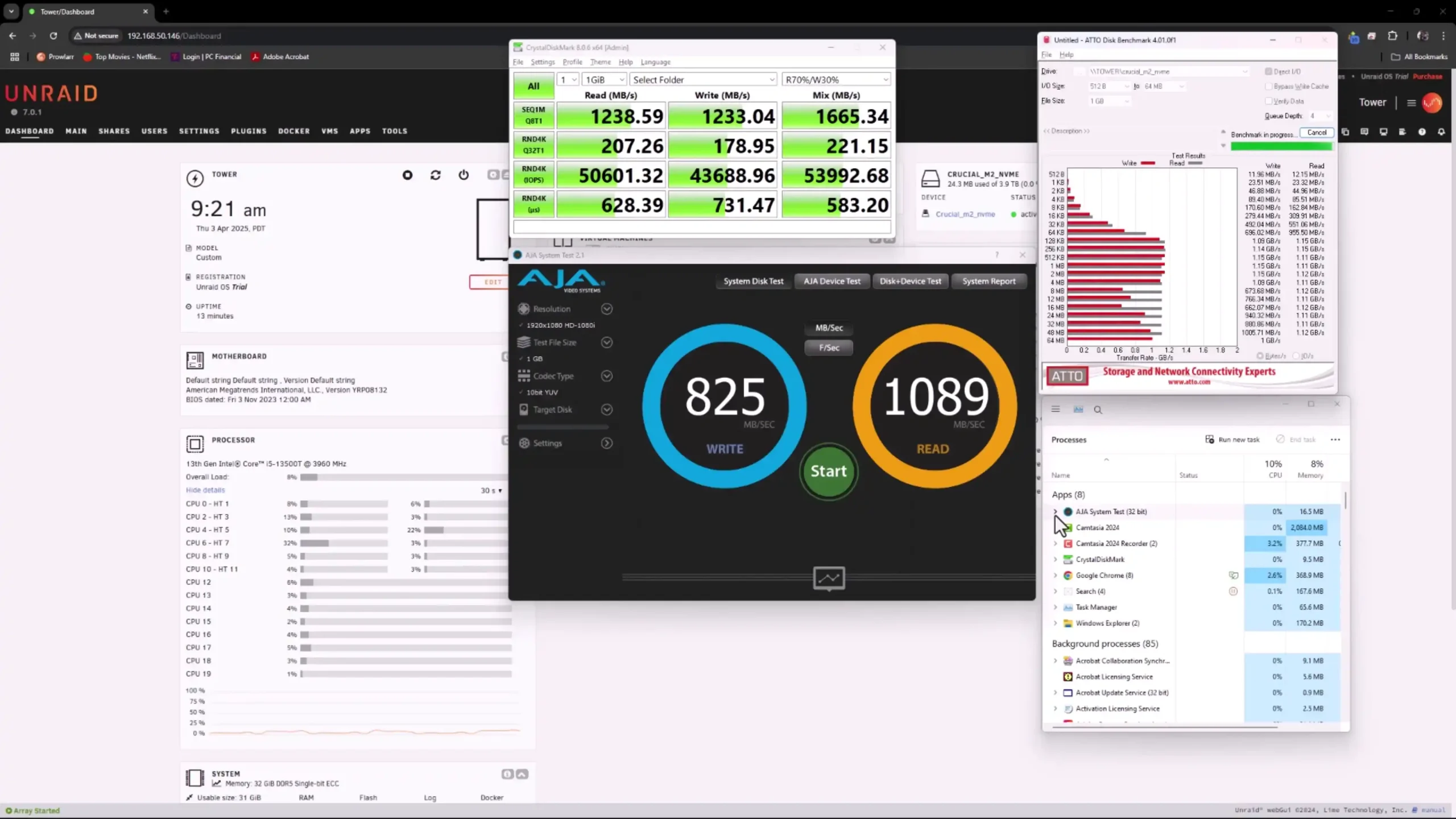Expand Google Chrome process group

pyautogui.click(x=1055, y=576)
